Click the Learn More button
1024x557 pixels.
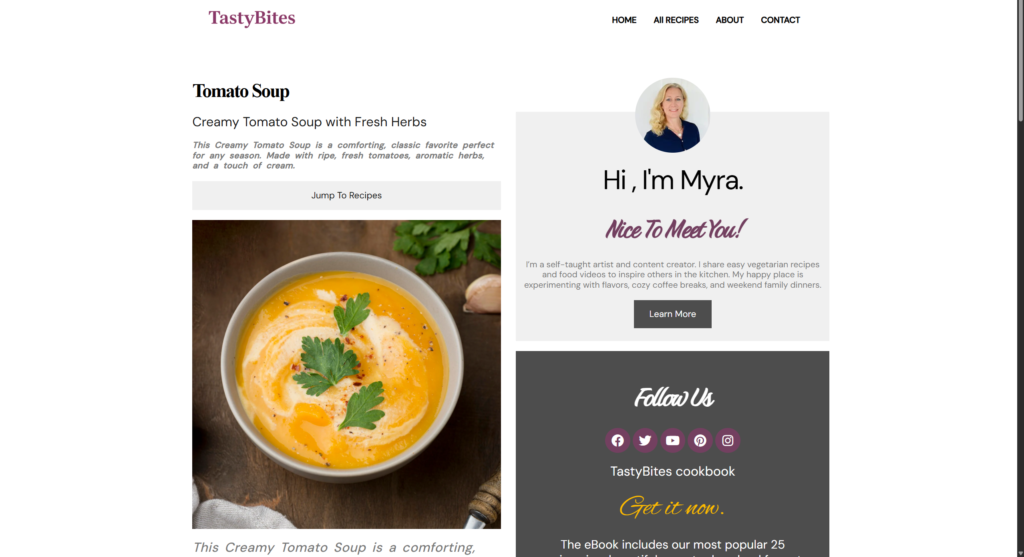pos(672,314)
